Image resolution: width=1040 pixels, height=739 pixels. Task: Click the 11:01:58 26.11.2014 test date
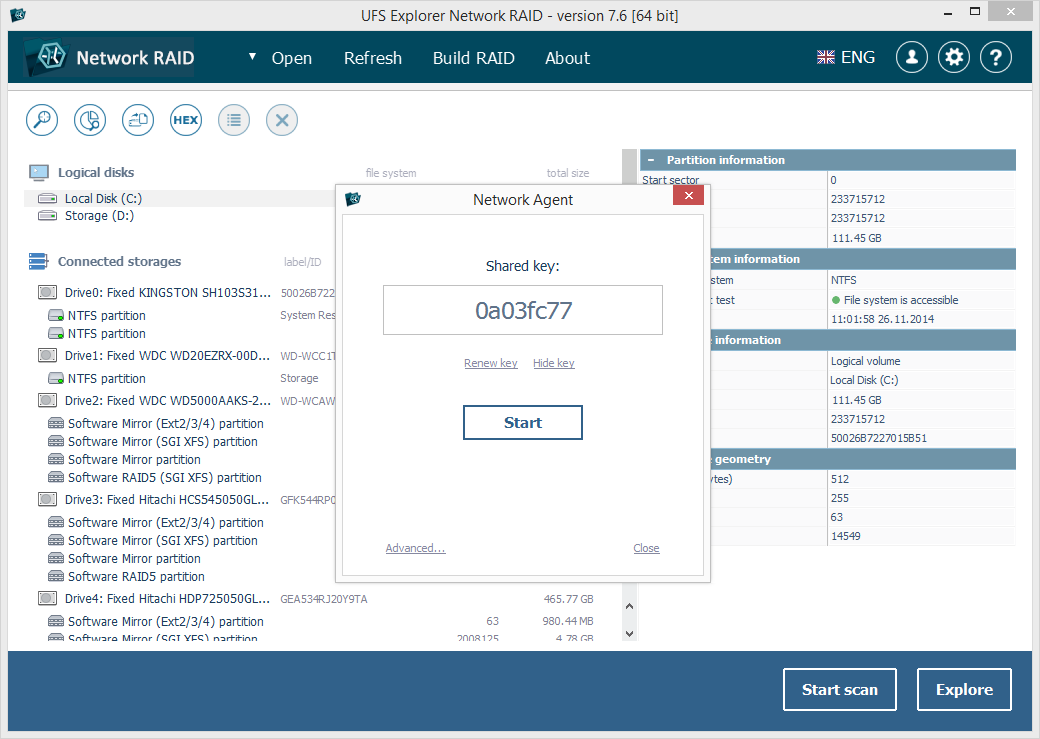pos(882,319)
